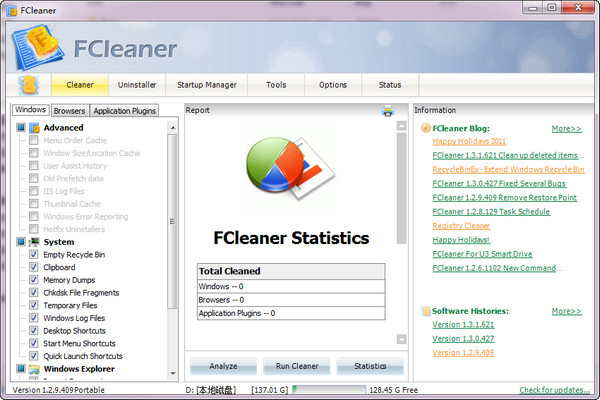Open Startup Manager tab
The width and height of the screenshot is (600, 400).
pos(207,85)
